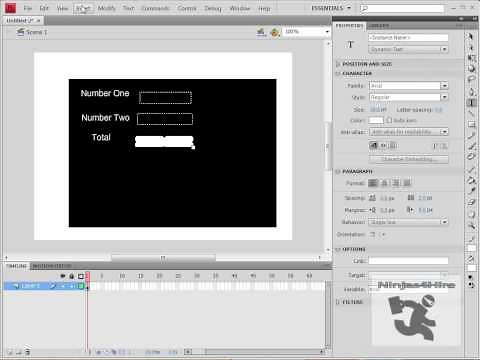Viewport: 480px width, 360px height.
Task: Toggle Show border around text button
Action: 393,145
